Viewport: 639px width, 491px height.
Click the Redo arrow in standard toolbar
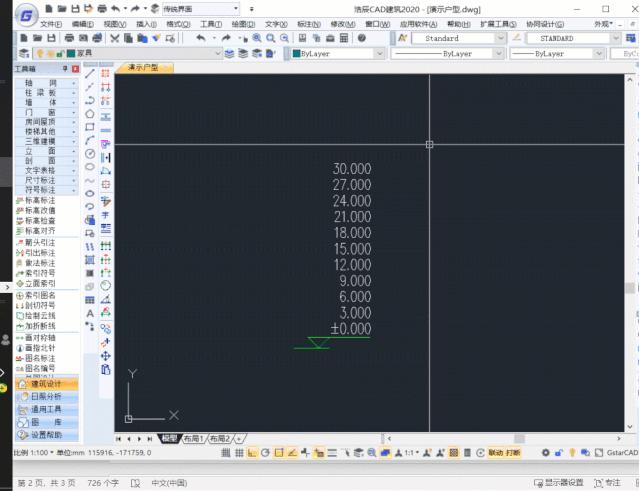click(x=226, y=38)
